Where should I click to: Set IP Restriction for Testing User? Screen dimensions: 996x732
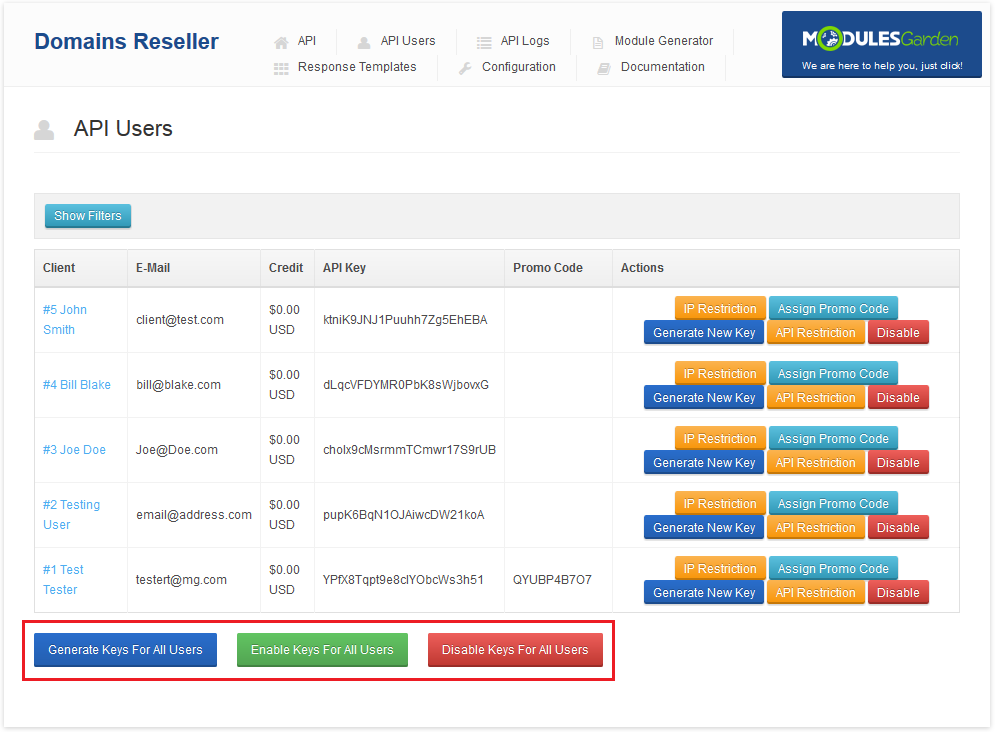[720, 504]
